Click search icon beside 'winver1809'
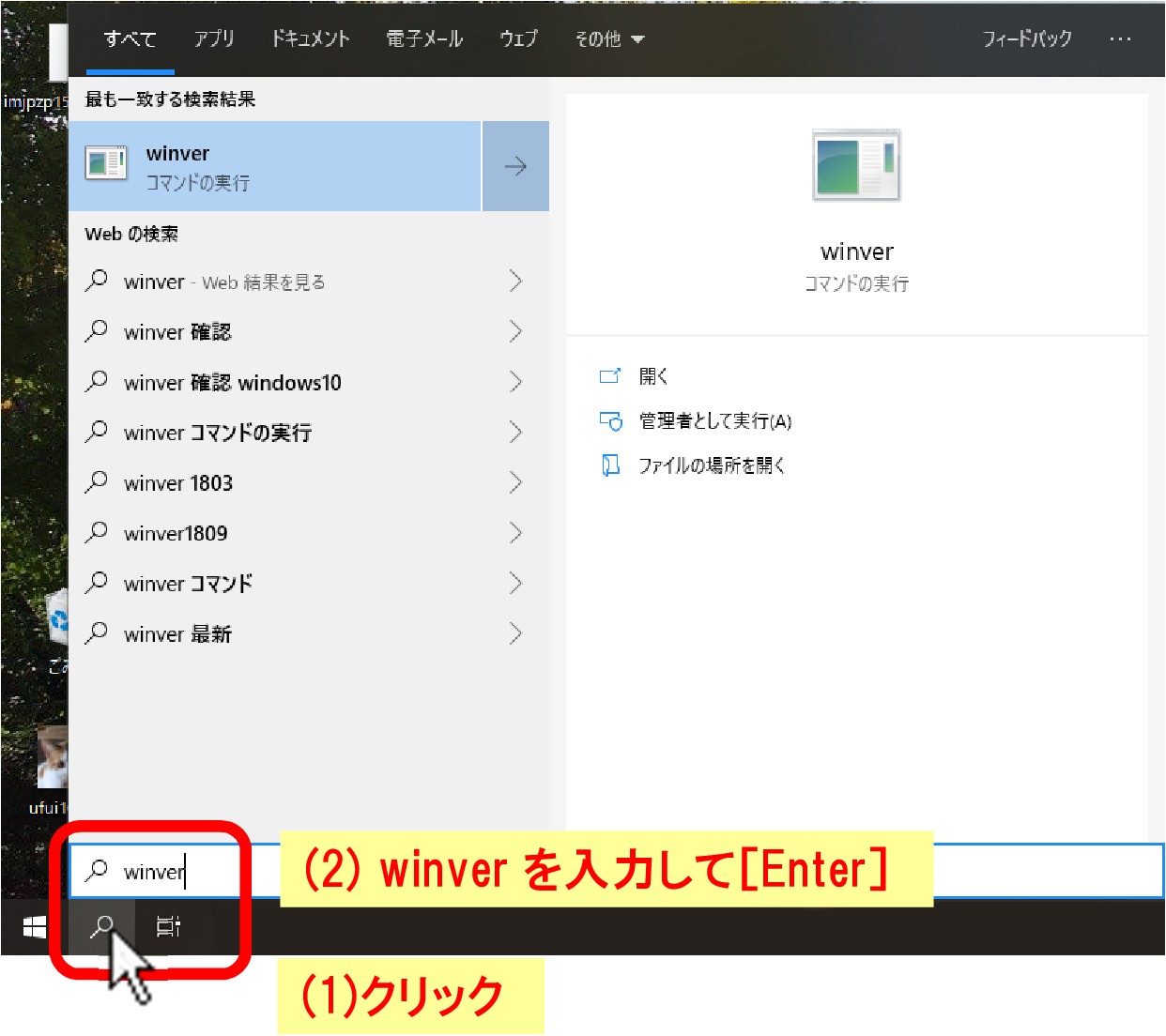1166x1036 pixels. (97, 533)
